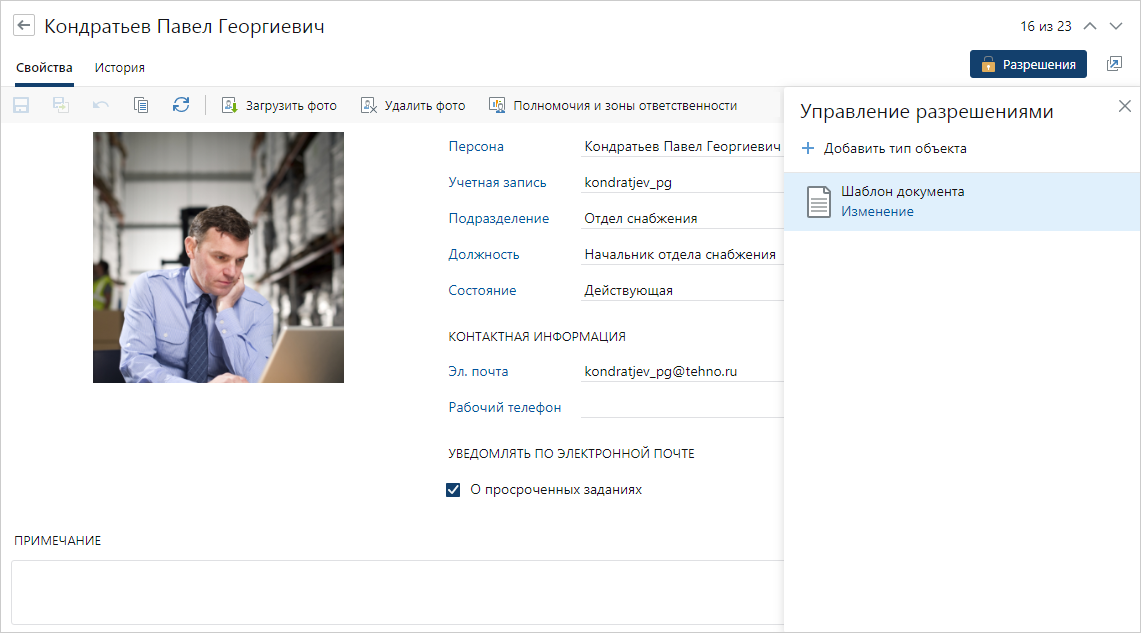Uncheck the overdue tasks notification checkbox

pos(453,490)
